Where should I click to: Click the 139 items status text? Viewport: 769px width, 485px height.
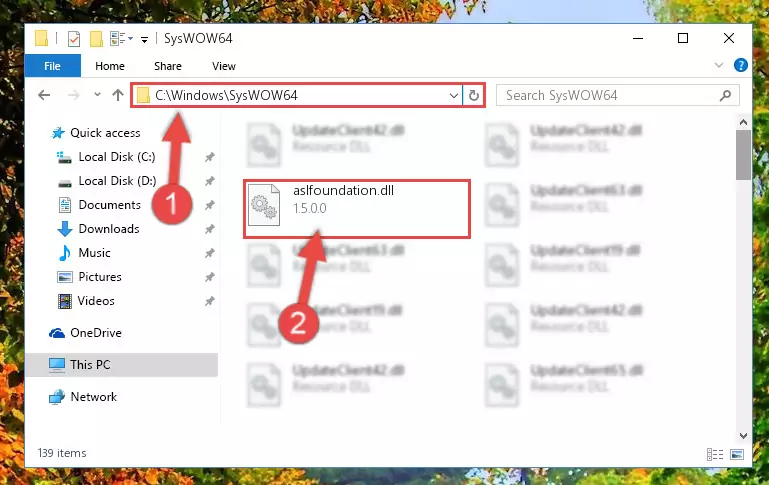point(62,453)
